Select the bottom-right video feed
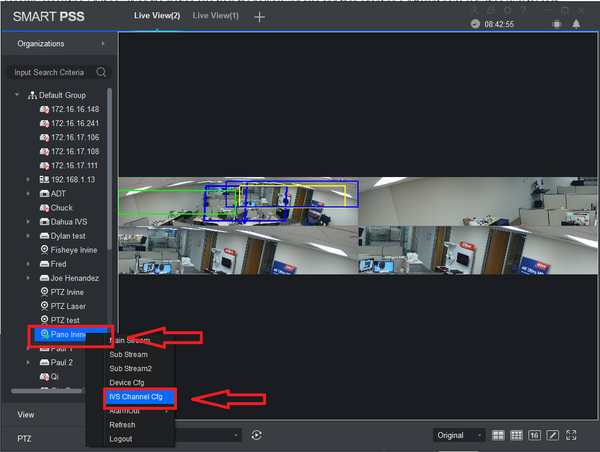The height and width of the screenshot is (452, 600). [x=478, y=250]
